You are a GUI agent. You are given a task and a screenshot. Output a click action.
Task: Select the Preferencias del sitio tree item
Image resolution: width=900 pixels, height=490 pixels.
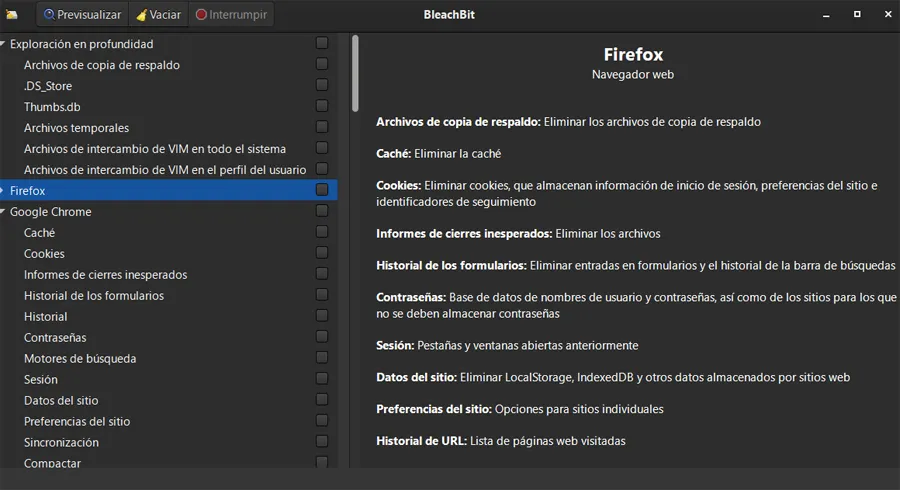point(168,421)
